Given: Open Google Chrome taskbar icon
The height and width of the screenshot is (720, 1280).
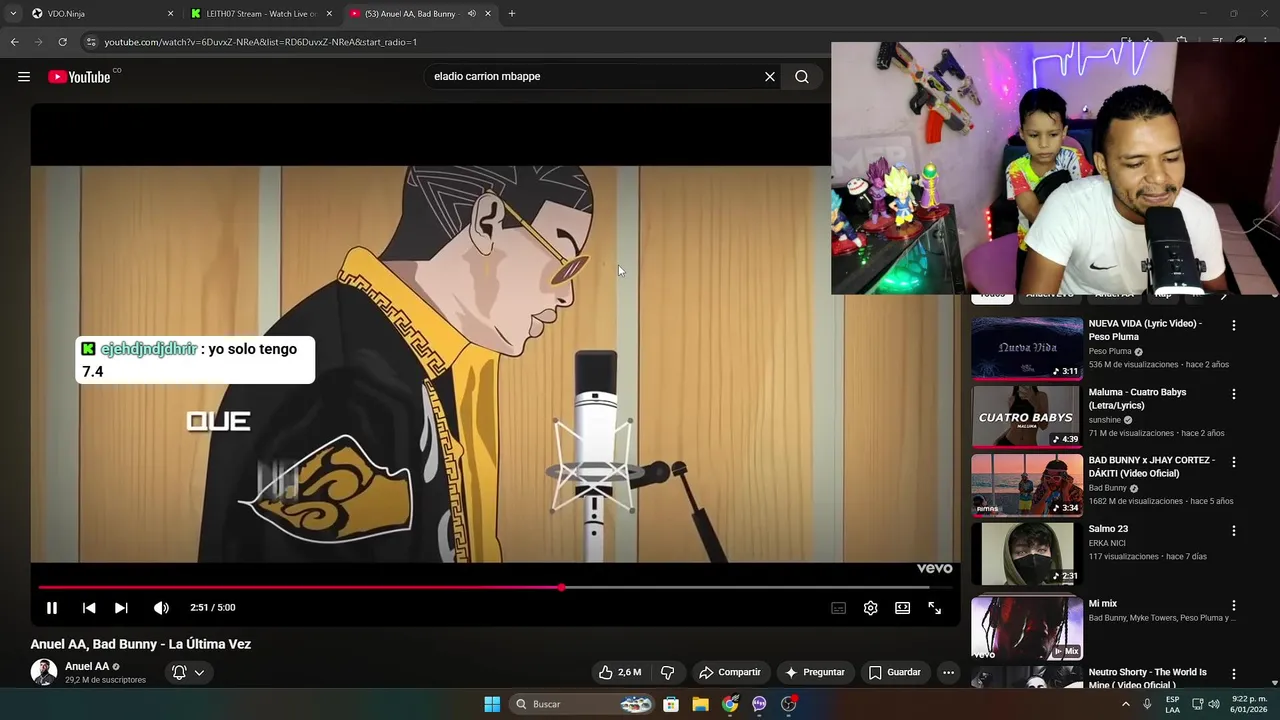Looking at the screenshot, I should tap(730, 705).
